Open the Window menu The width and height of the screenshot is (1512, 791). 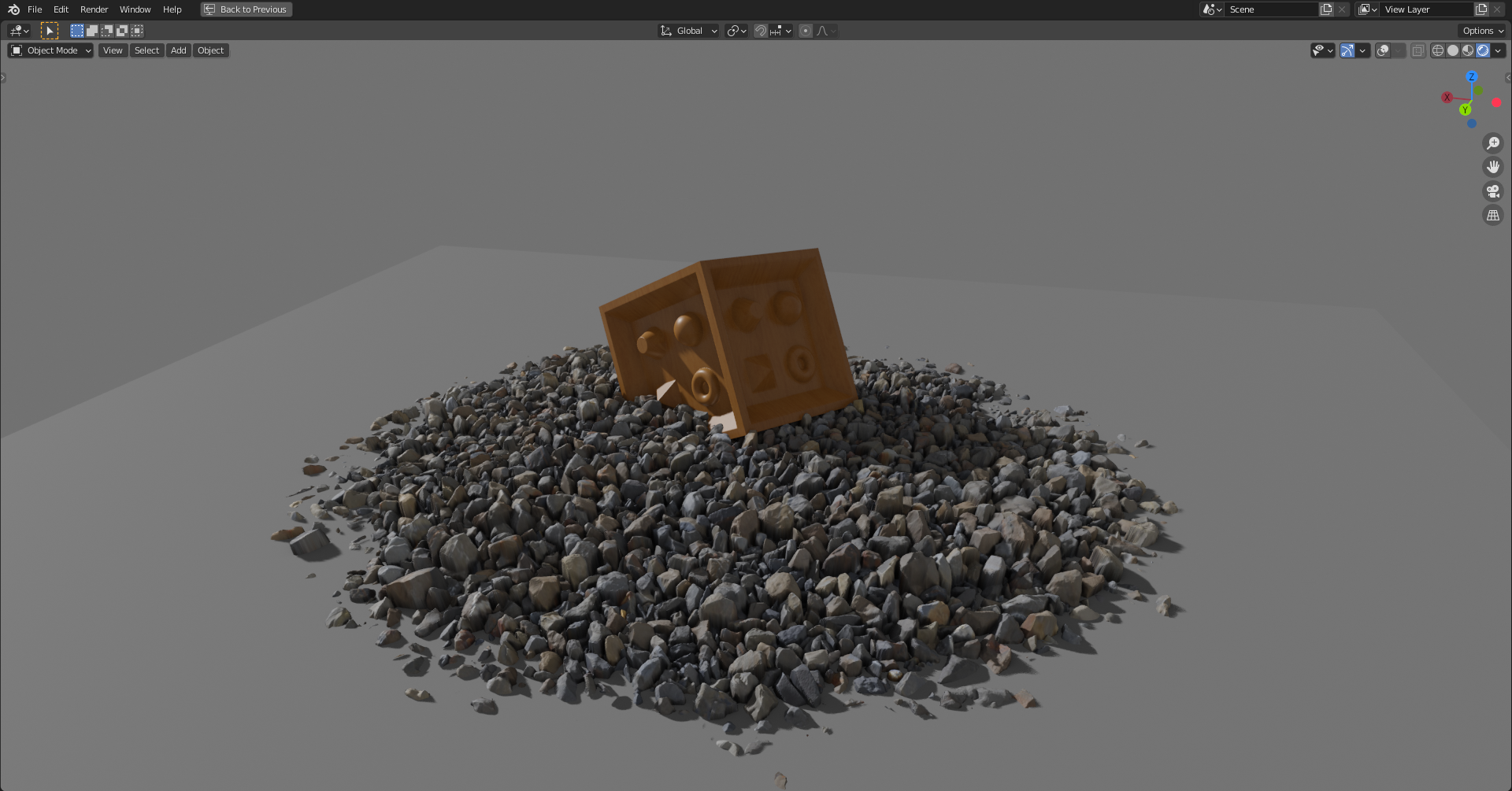(135, 9)
